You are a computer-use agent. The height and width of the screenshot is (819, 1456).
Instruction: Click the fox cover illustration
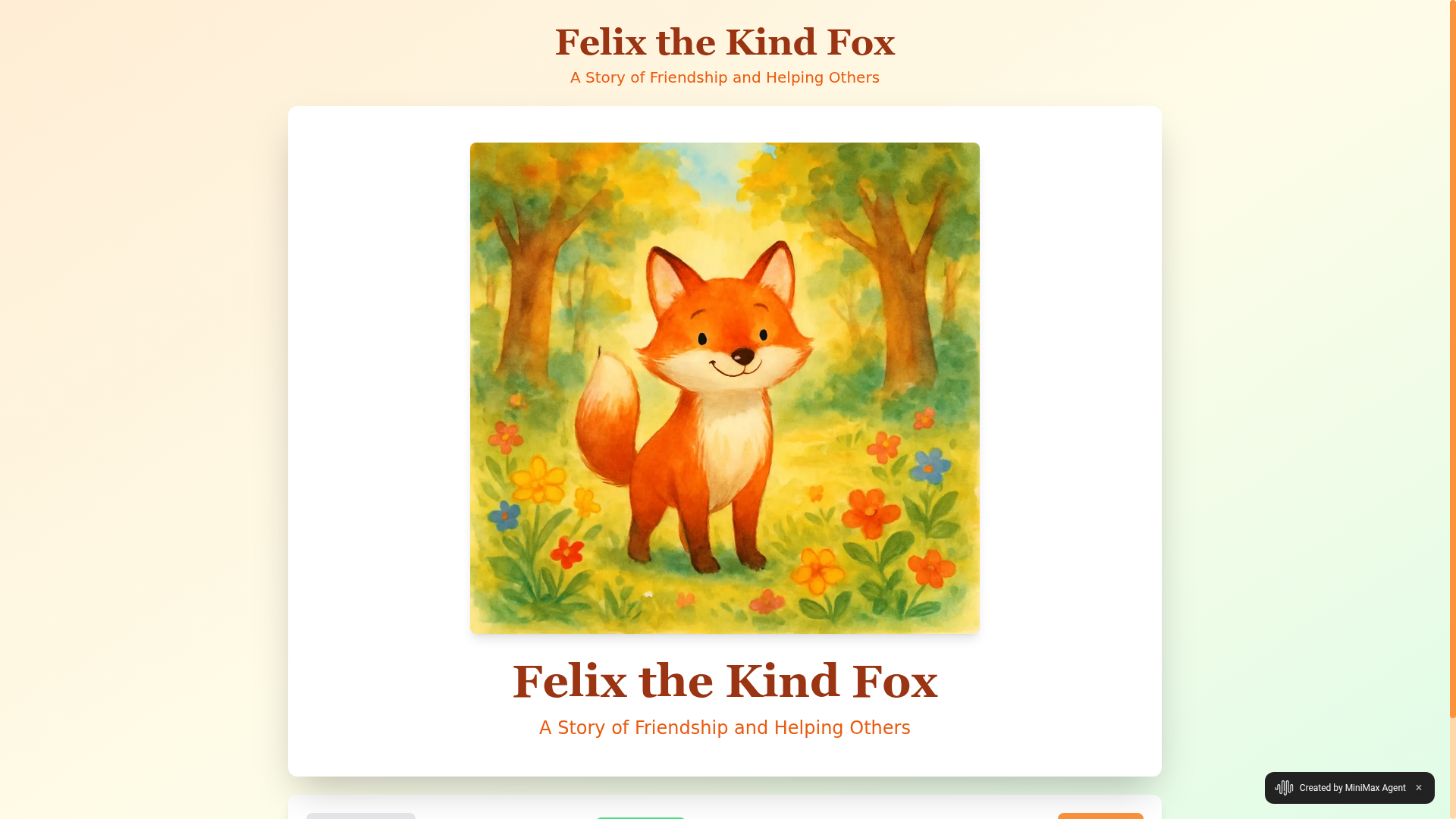pos(724,388)
